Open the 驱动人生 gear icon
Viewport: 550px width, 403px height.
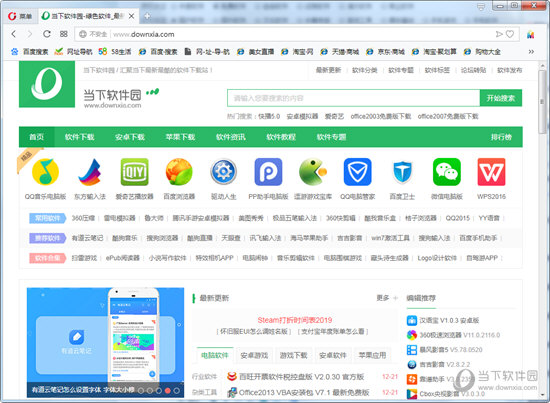pos(223,172)
